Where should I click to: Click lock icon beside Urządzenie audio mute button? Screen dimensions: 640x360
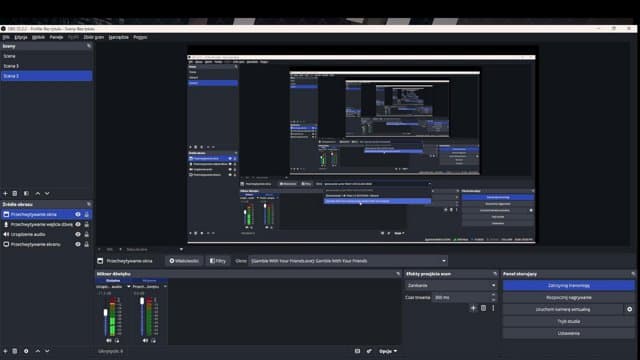coord(117,340)
